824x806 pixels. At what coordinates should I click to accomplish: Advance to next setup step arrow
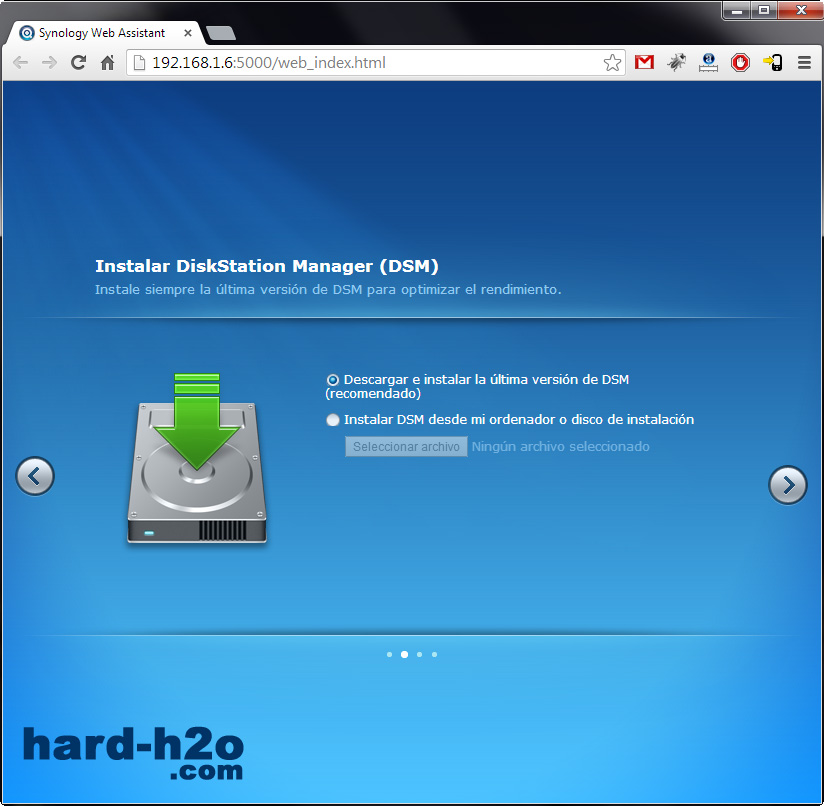point(788,485)
